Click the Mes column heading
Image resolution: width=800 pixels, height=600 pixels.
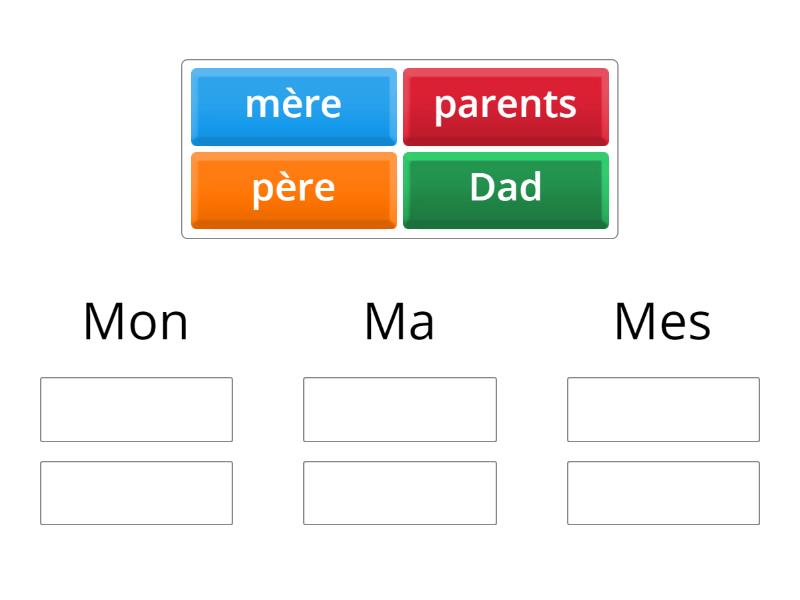coord(663,320)
